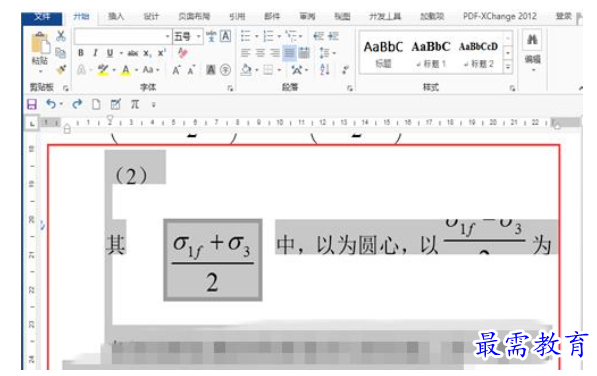Viewport: 597px width, 376px height.
Task: Insert an equation with the π icon
Action: (135, 104)
